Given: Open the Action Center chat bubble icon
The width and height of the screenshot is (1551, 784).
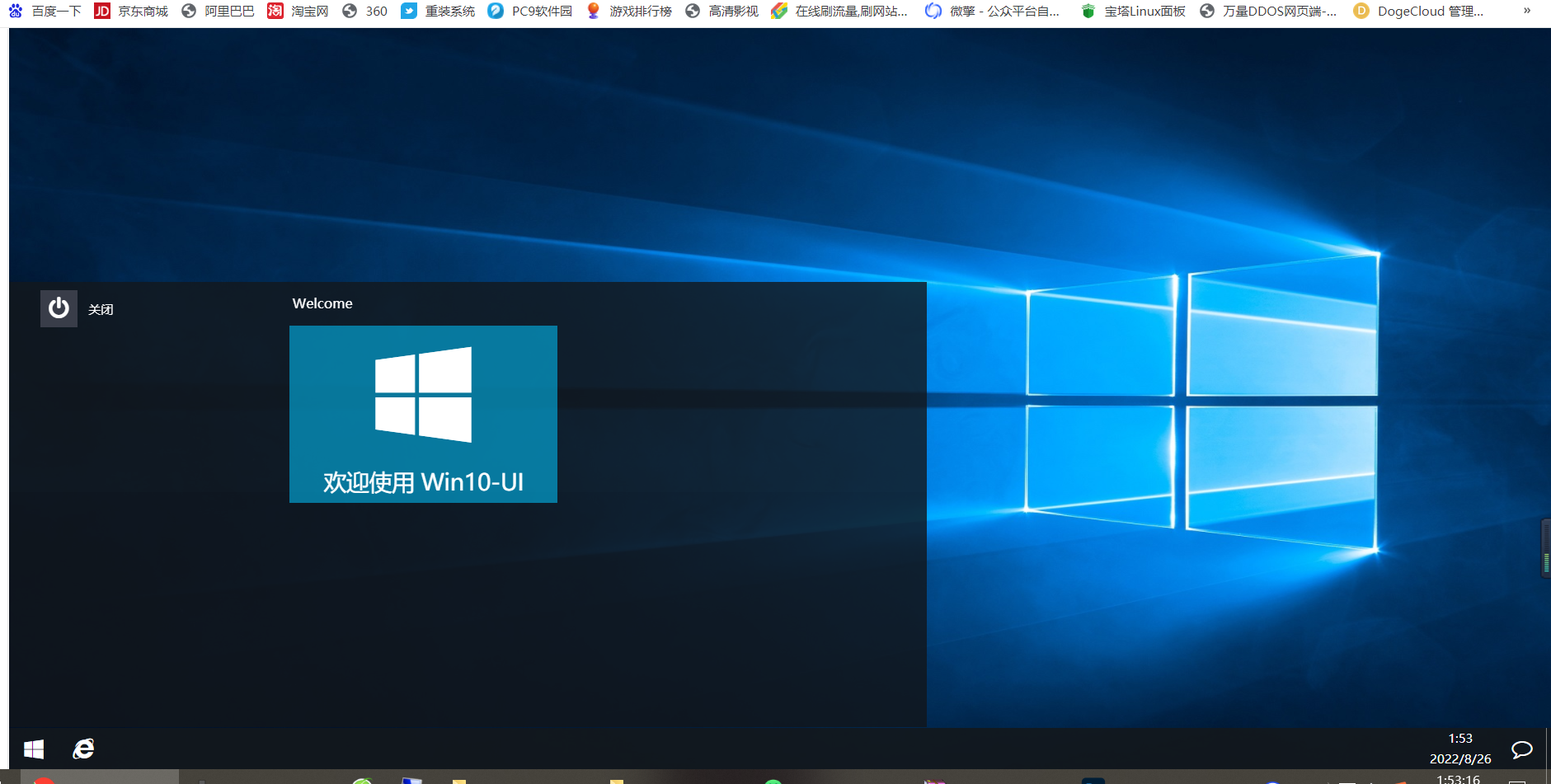Looking at the screenshot, I should pyautogui.click(x=1522, y=749).
